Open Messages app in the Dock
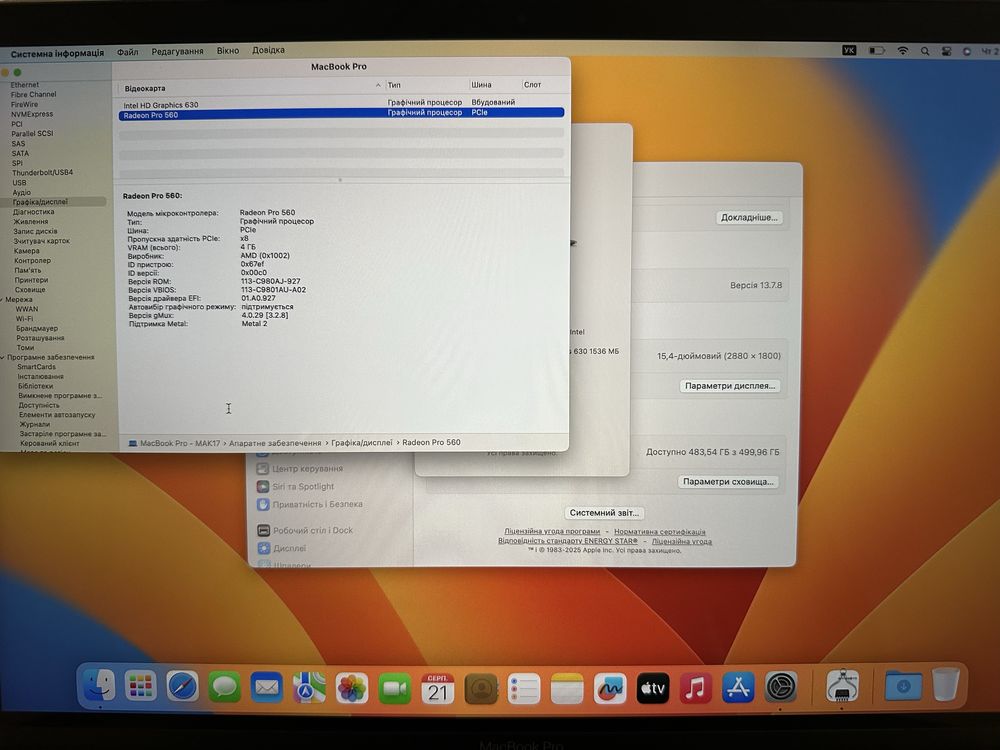 (224, 687)
